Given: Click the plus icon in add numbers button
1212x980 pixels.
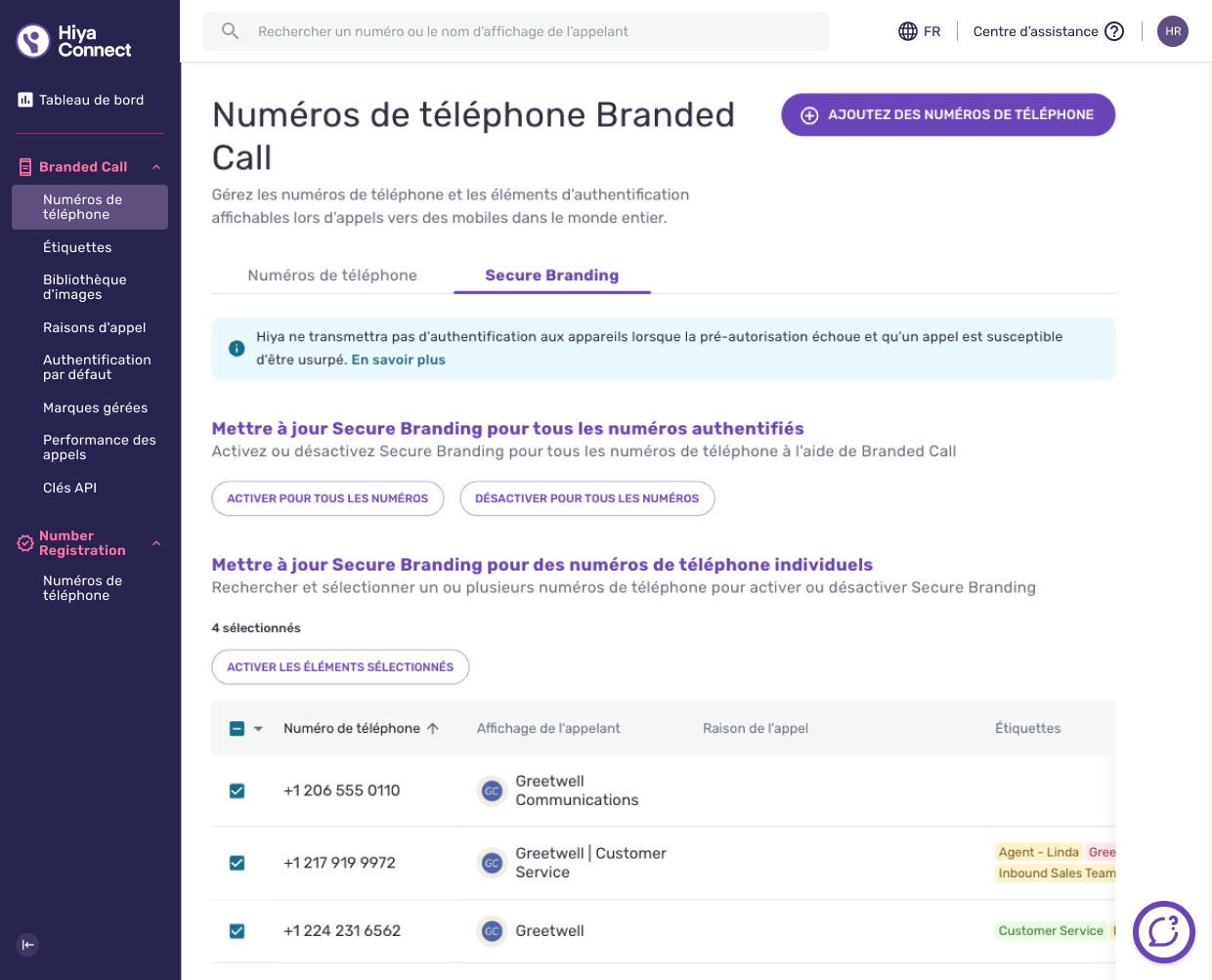Looking at the screenshot, I should click(809, 115).
